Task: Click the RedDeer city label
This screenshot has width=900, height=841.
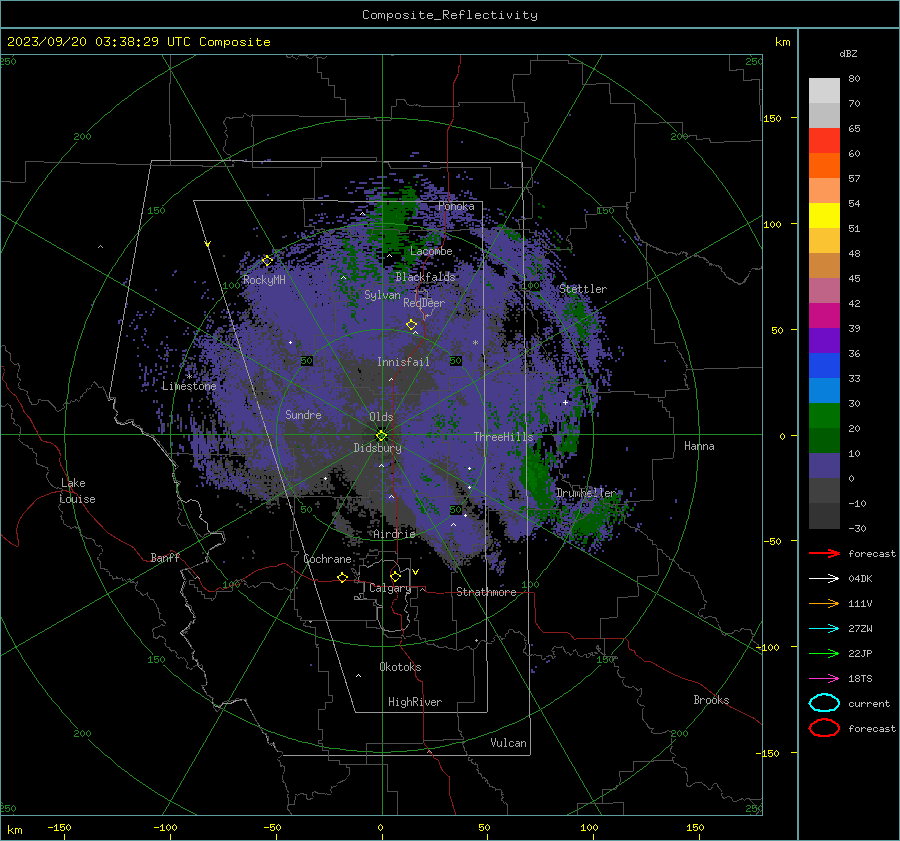Action: point(424,303)
